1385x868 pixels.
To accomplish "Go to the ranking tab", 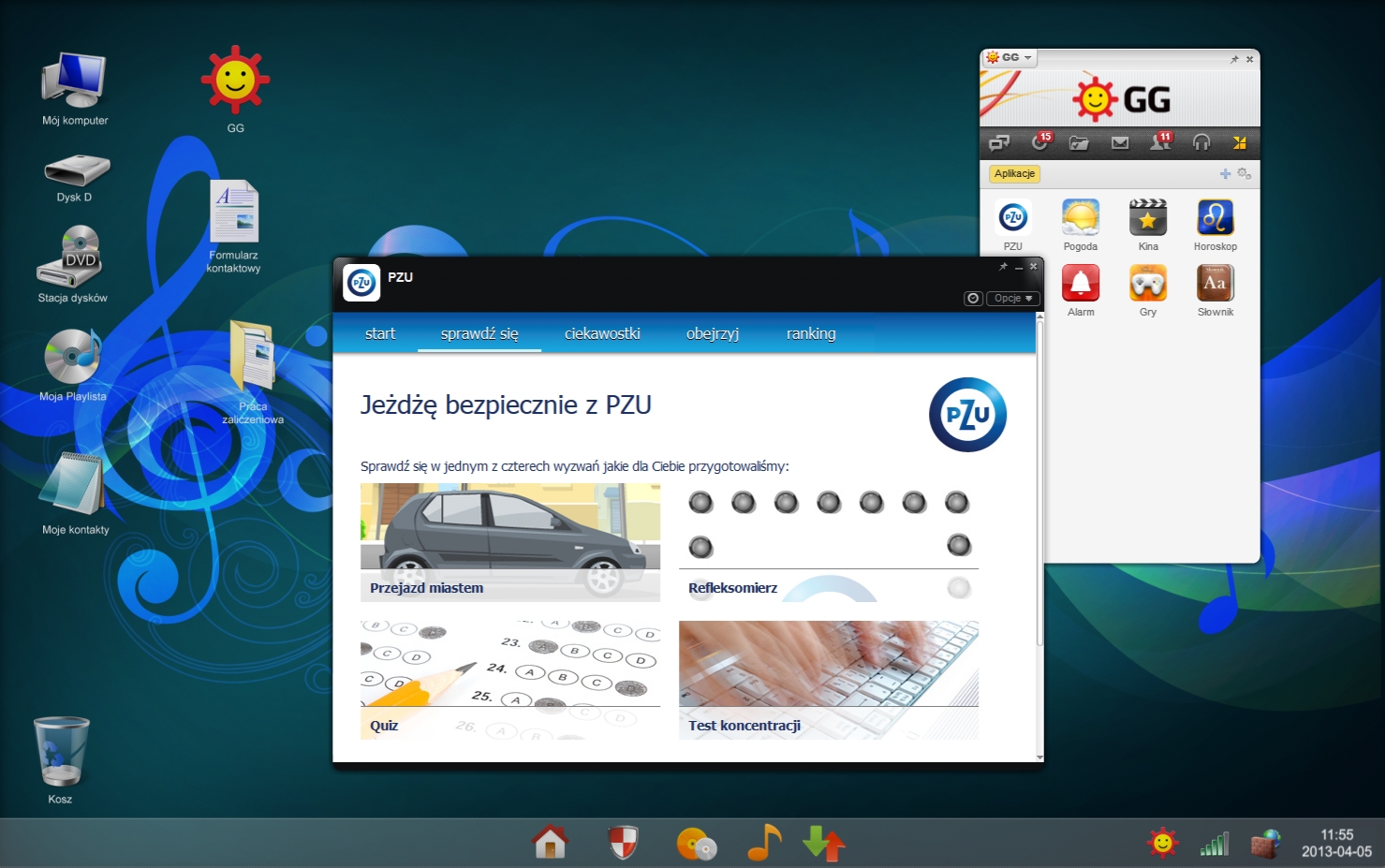I will click(810, 334).
